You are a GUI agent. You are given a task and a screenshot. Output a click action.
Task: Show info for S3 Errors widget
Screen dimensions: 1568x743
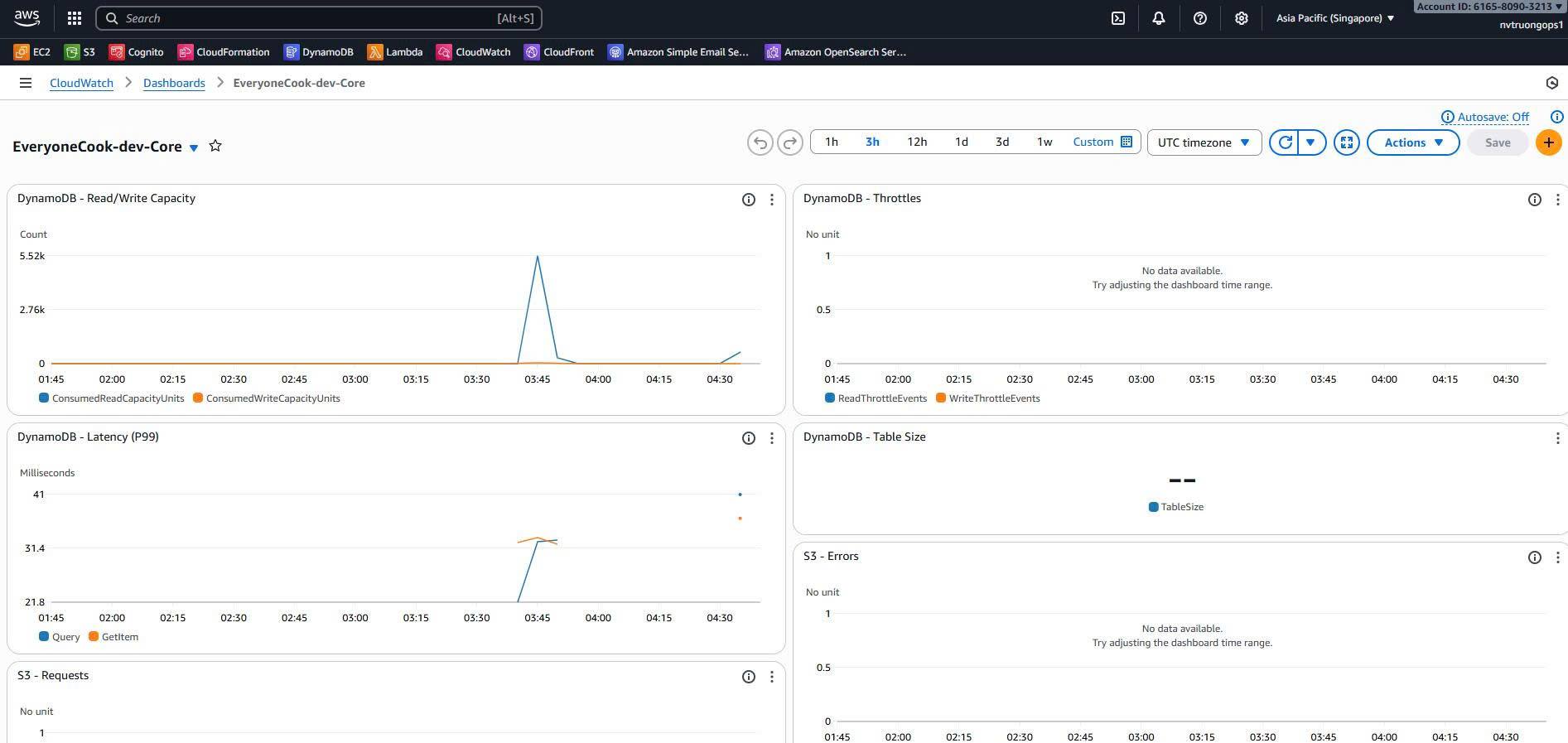click(x=1535, y=557)
